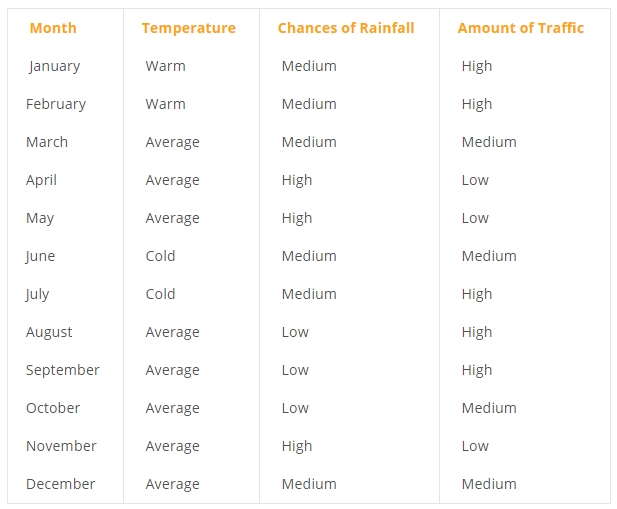617x509 pixels.
Task: Click the September row label
Action: (63, 370)
